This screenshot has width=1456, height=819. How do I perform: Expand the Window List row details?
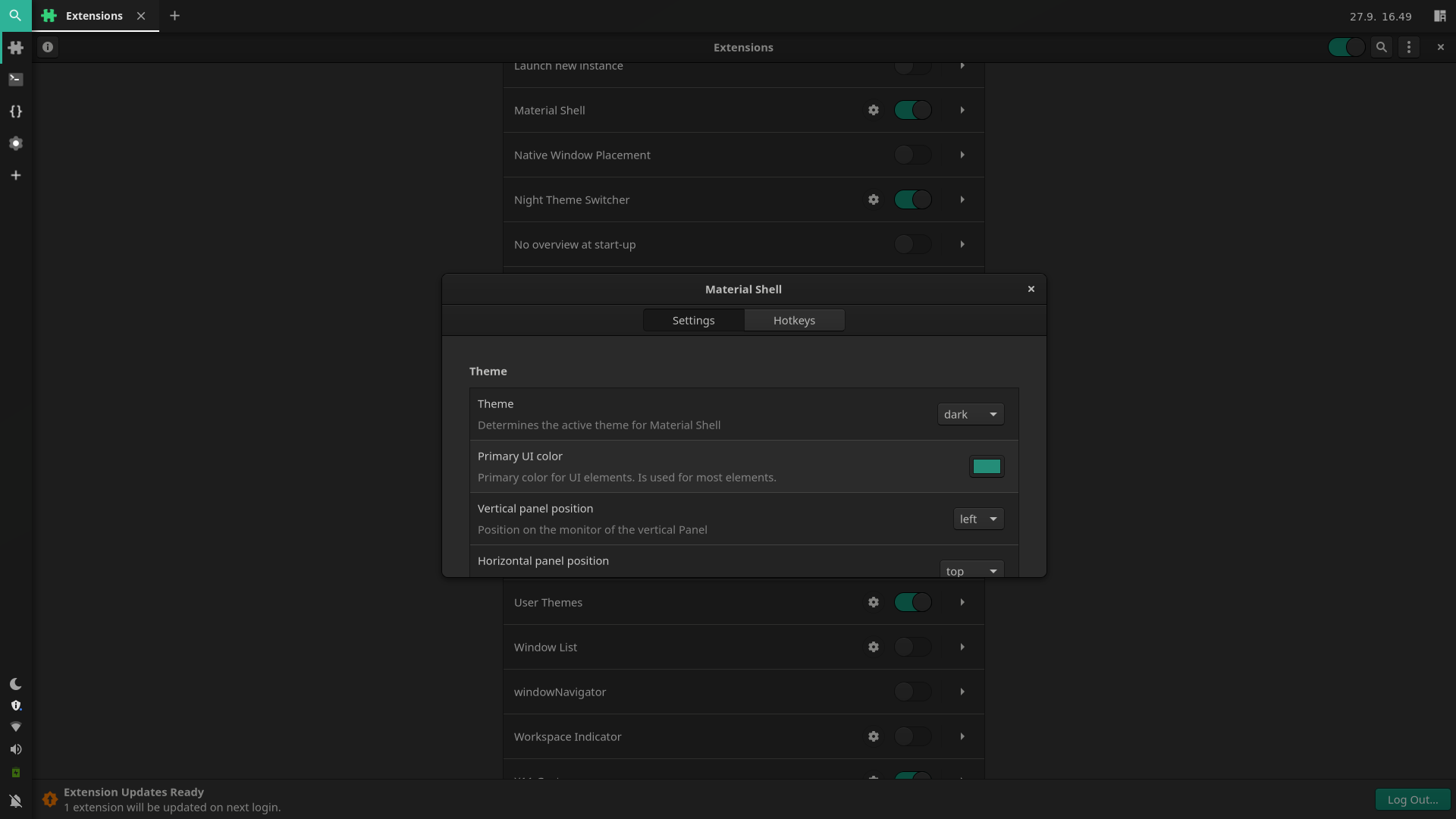point(962,647)
